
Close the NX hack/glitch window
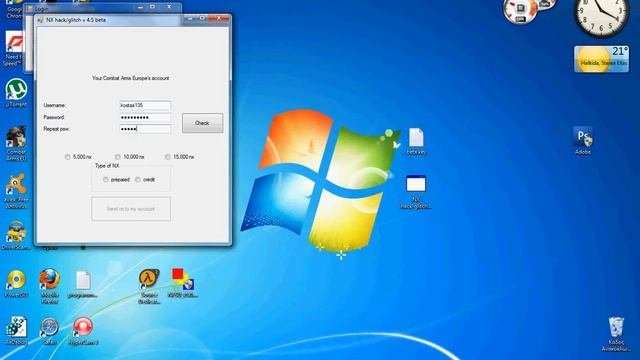click(219, 18)
